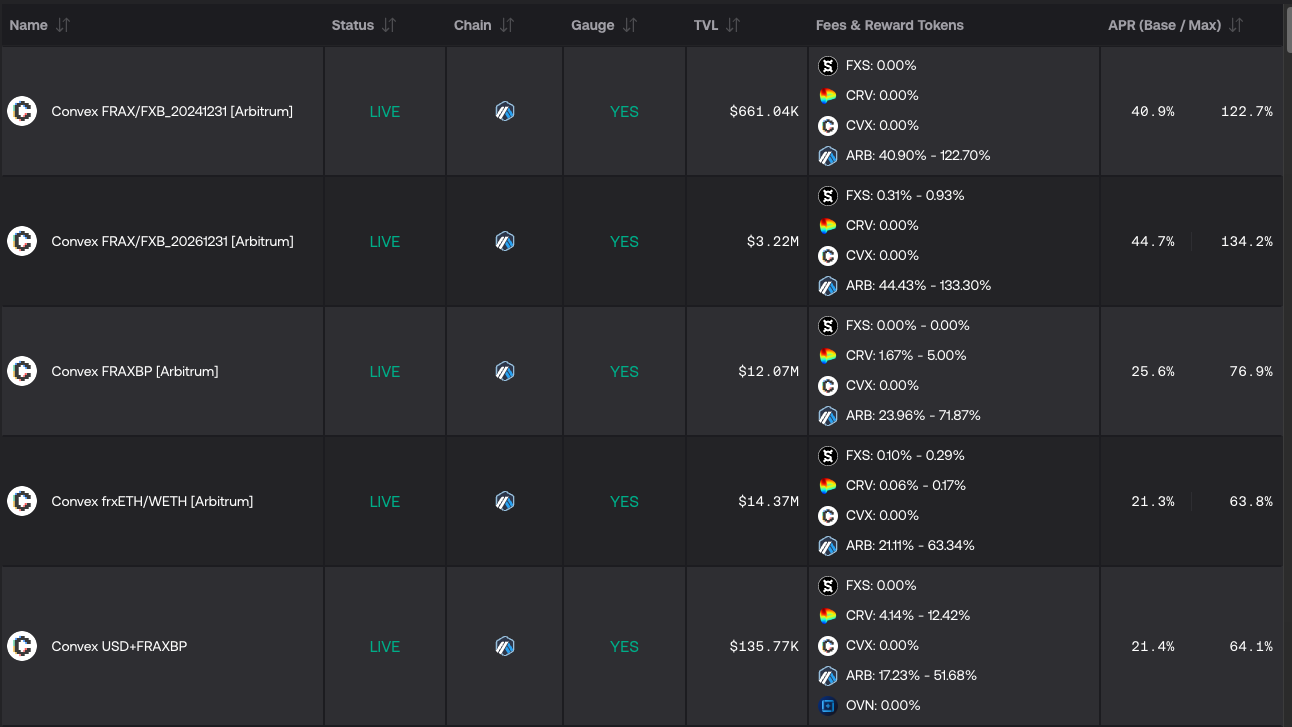Sort pools by TVL arrows
Screen dimensions: 1292x727
[733, 25]
